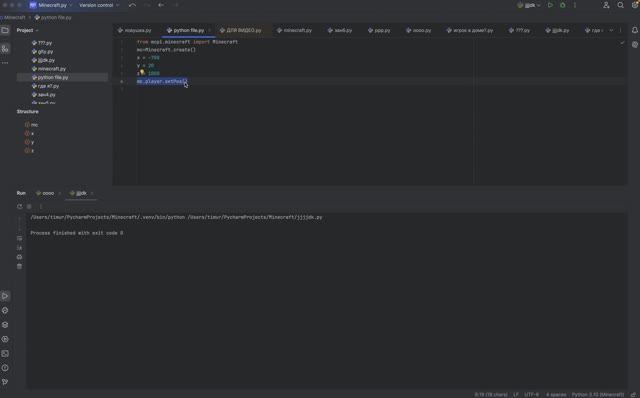Click the Run tool window icon in left sidebar

pyautogui.click(x=5, y=296)
